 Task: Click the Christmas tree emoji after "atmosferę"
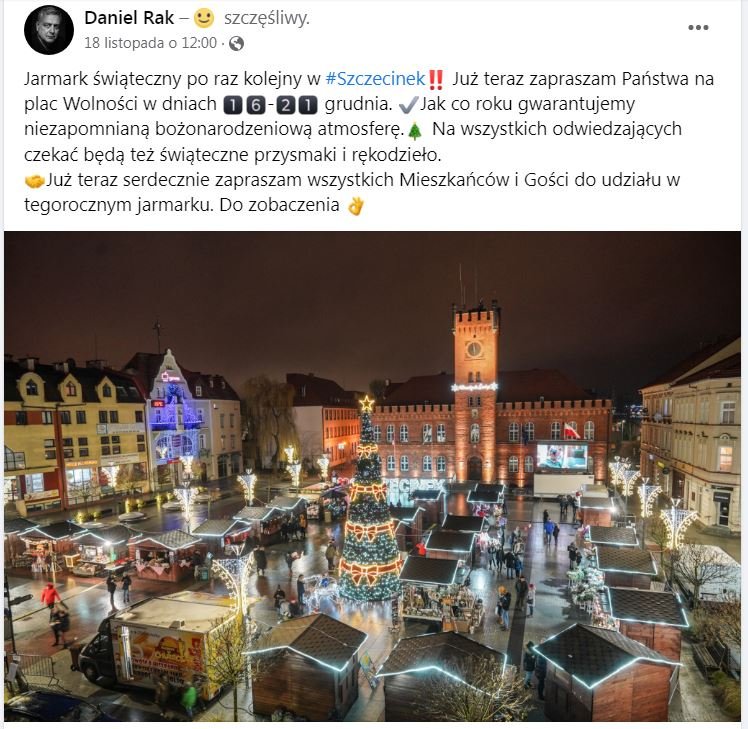coord(415,130)
